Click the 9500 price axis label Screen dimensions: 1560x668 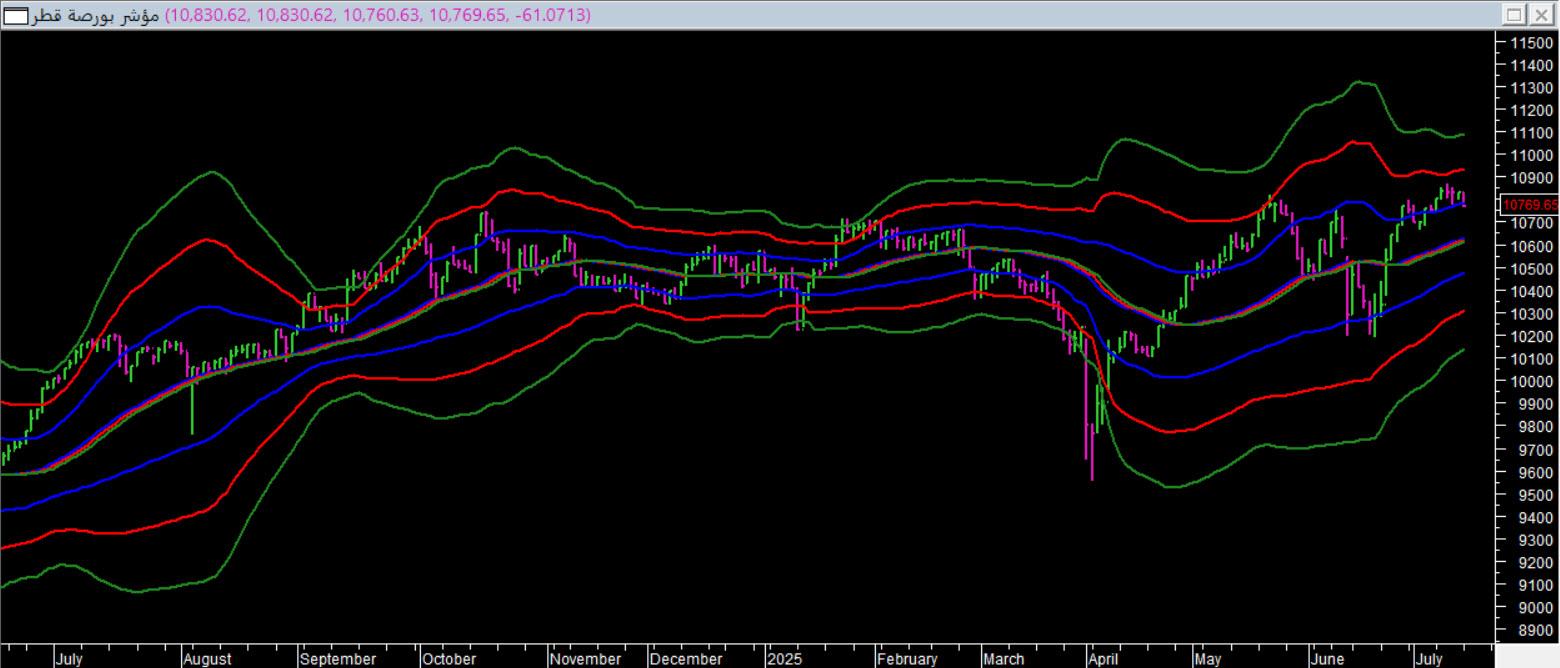pos(1531,494)
